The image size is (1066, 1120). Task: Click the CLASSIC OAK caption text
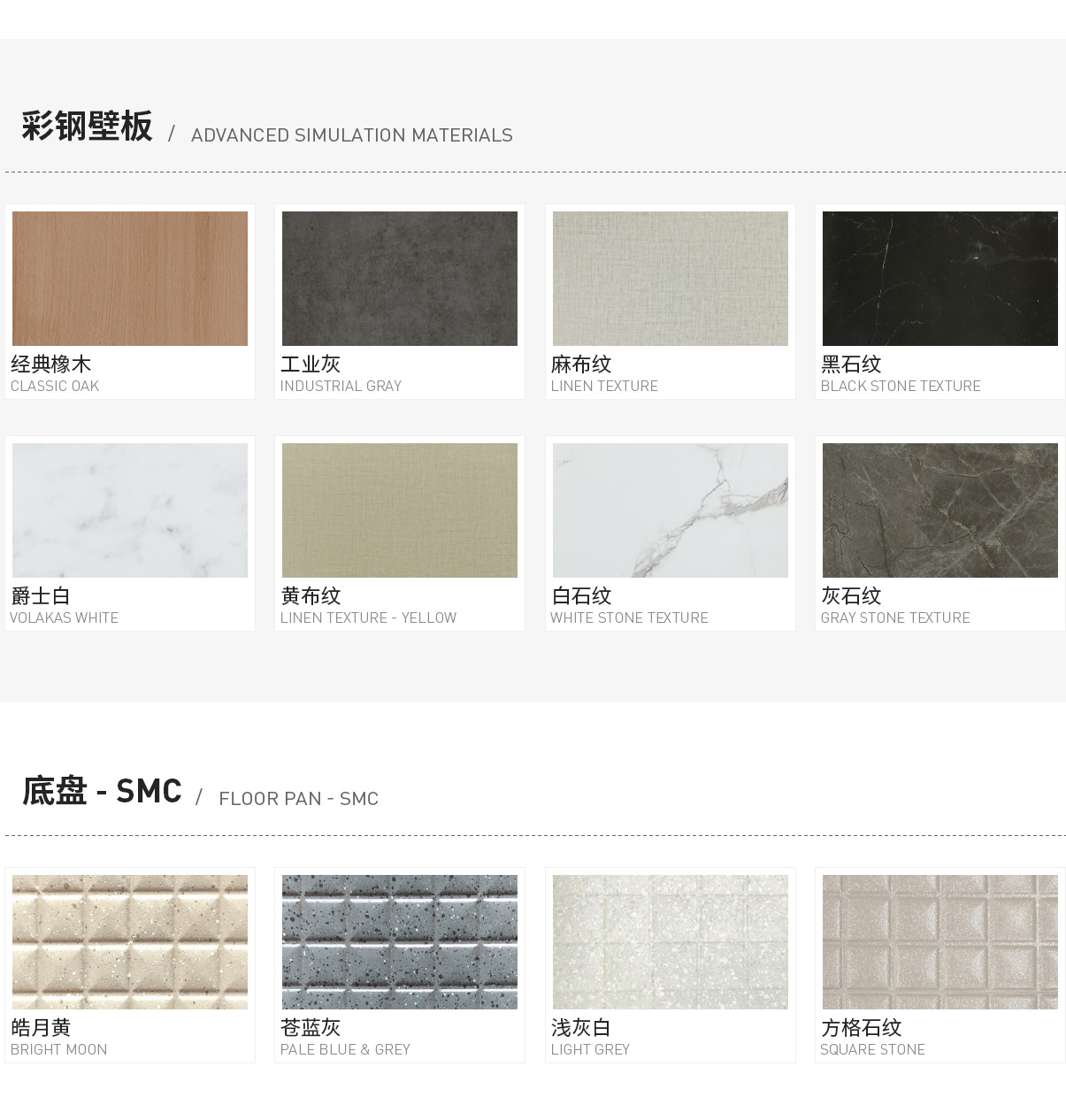(x=55, y=386)
